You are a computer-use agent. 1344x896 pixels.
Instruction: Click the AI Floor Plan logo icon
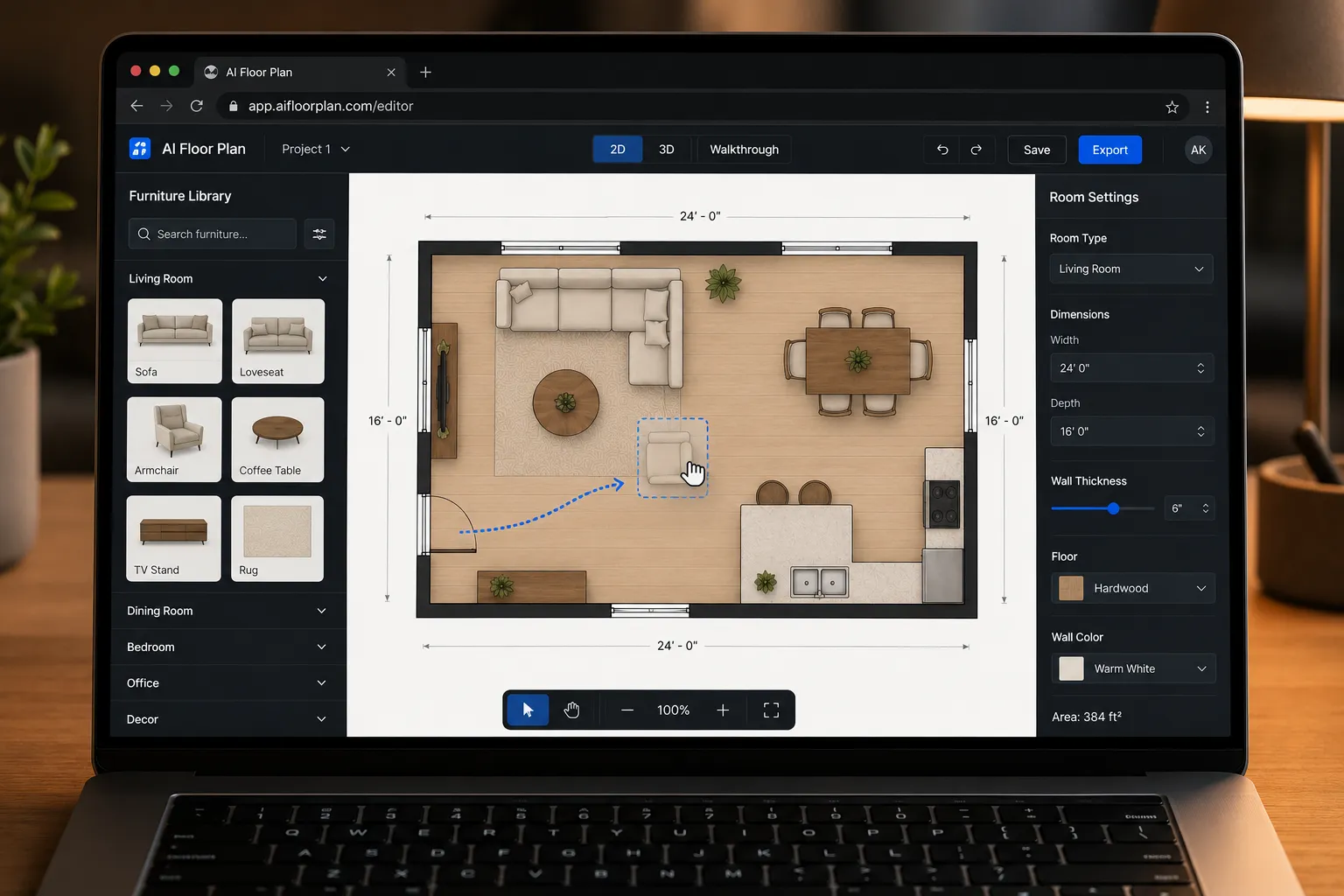pyautogui.click(x=140, y=149)
